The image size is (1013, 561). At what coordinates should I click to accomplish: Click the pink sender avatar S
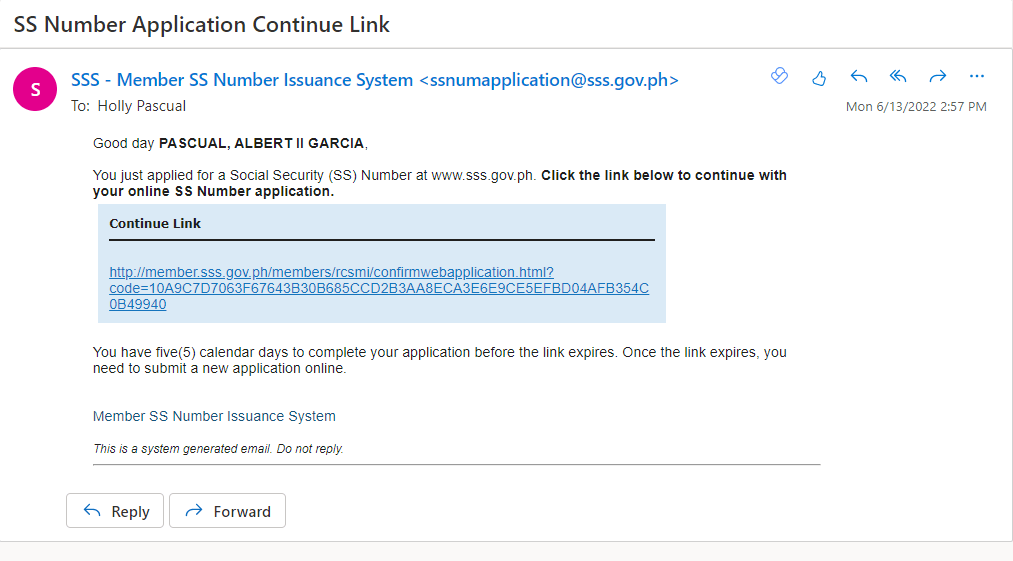coord(35,89)
